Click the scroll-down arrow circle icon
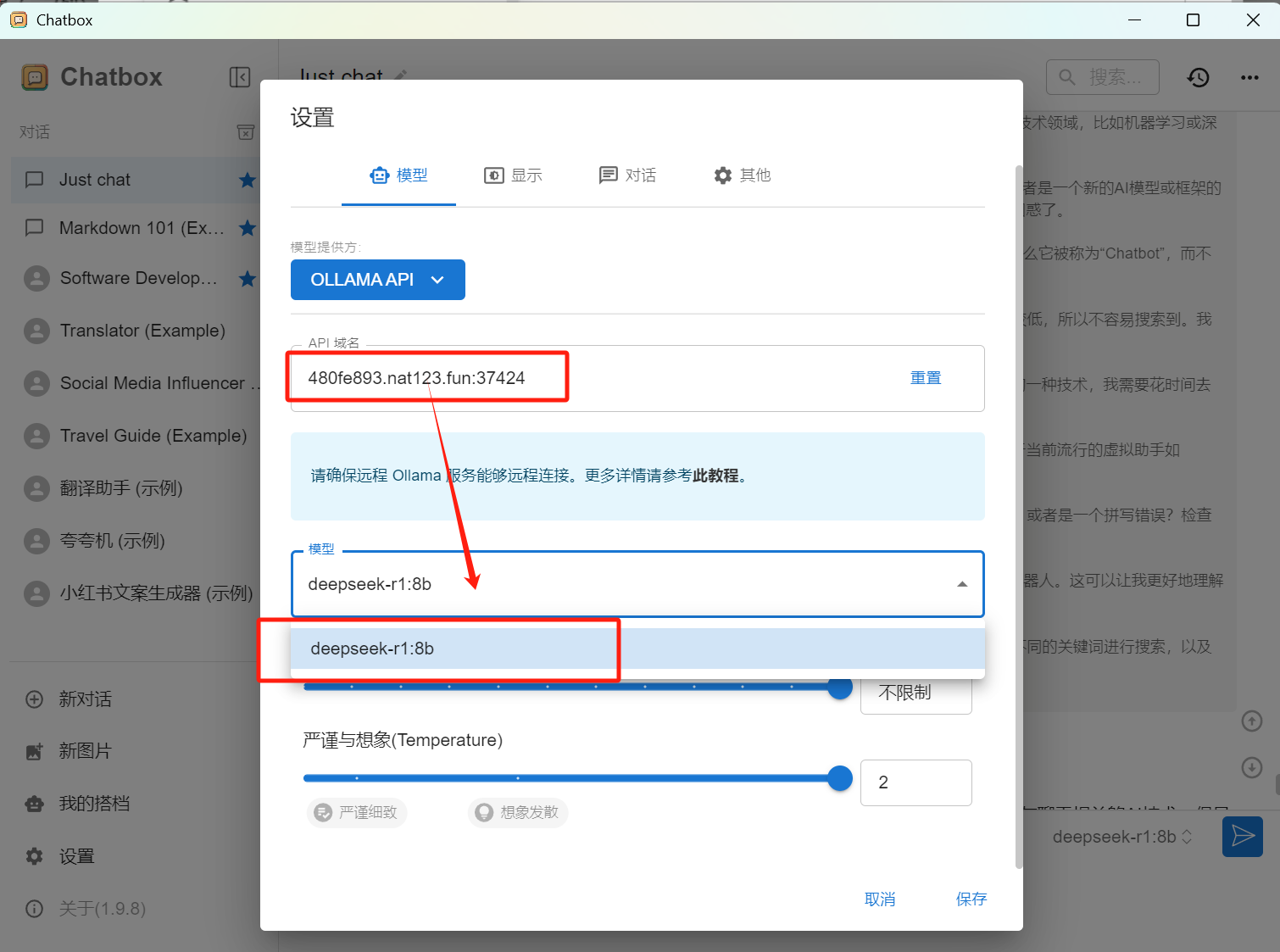This screenshot has height=952, width=1280. point(1252,767)
